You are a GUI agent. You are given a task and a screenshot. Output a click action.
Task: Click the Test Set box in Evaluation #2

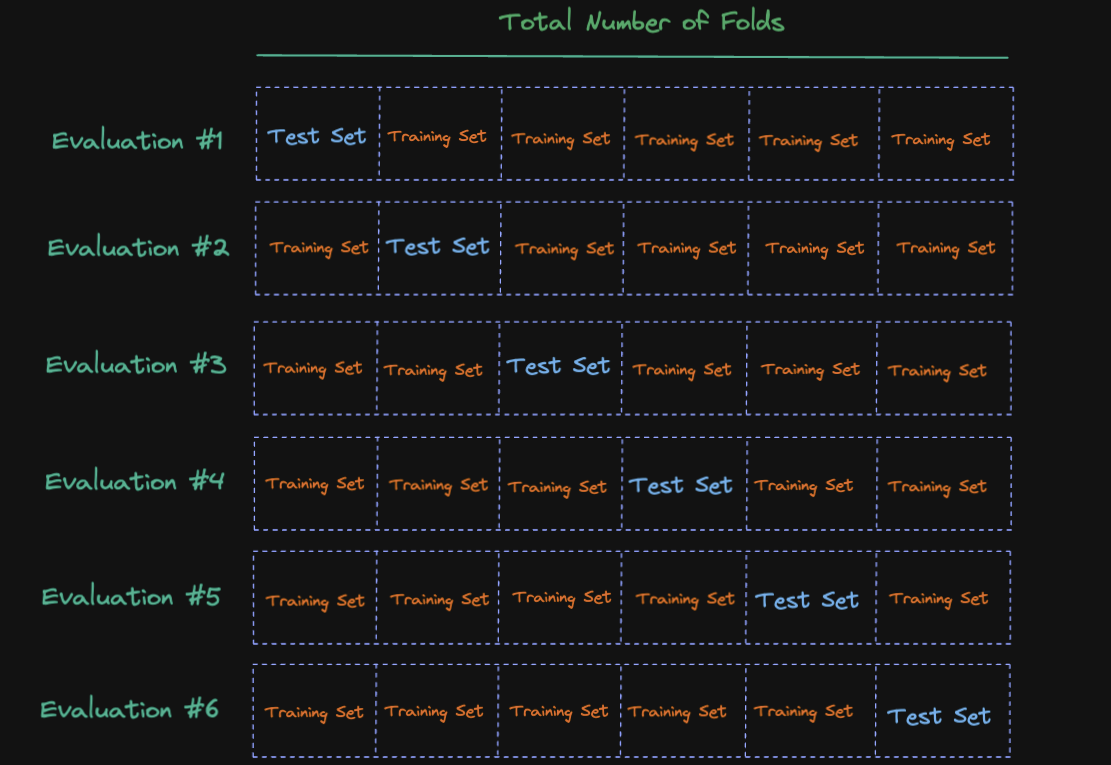pos(439,248)
